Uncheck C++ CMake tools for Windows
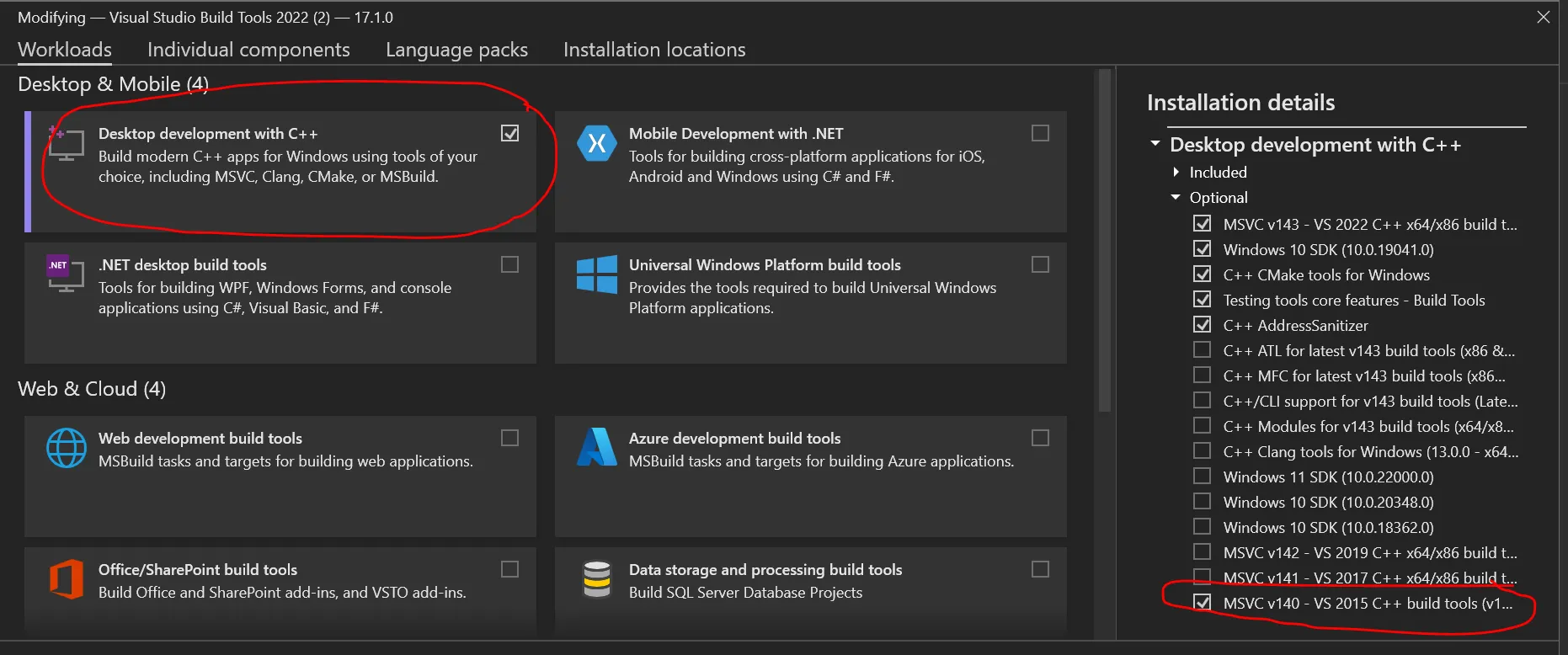1568x655 pixels. coord(1202,274)
